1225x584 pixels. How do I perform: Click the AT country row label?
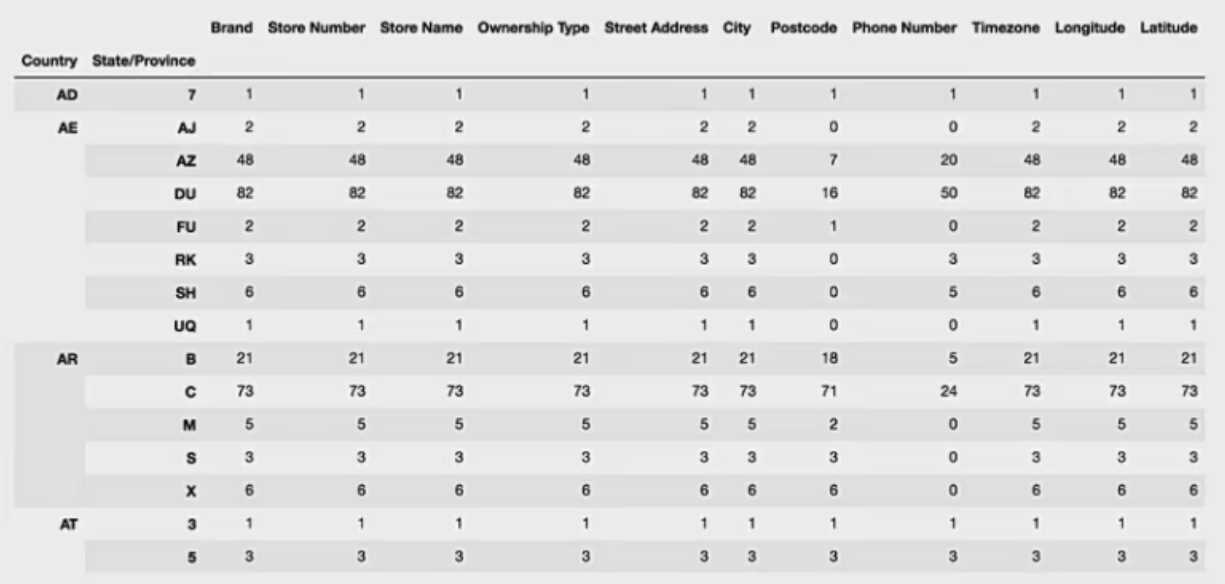tap(67, 523)
